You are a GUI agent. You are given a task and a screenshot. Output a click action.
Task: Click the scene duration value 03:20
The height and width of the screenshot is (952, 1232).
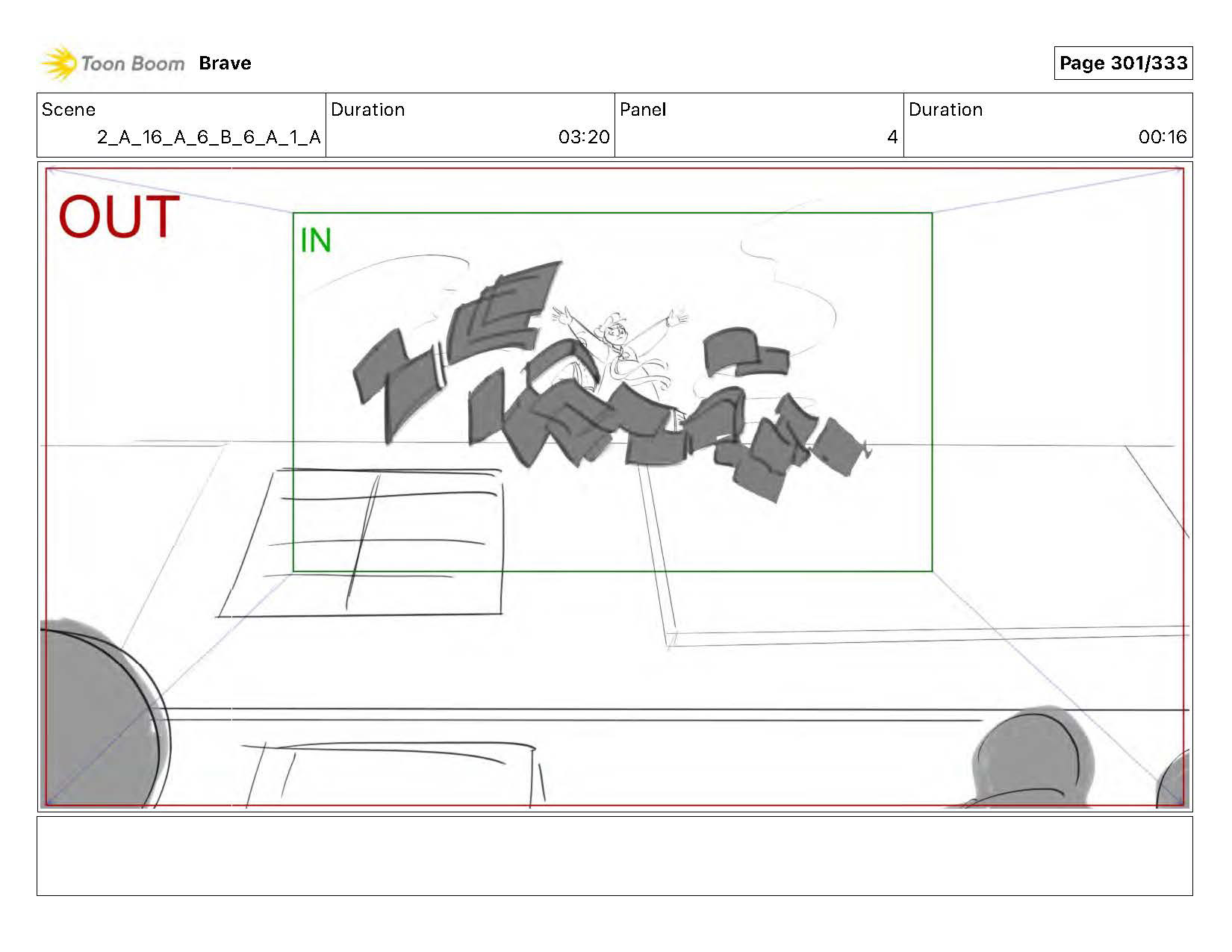tap(584, 137)
